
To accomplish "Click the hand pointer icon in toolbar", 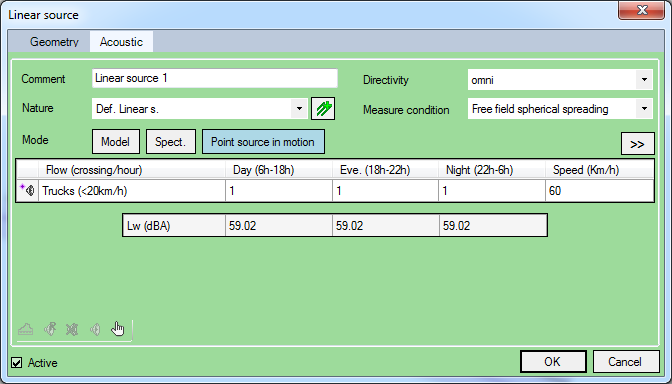I will (x=117, y=329).
